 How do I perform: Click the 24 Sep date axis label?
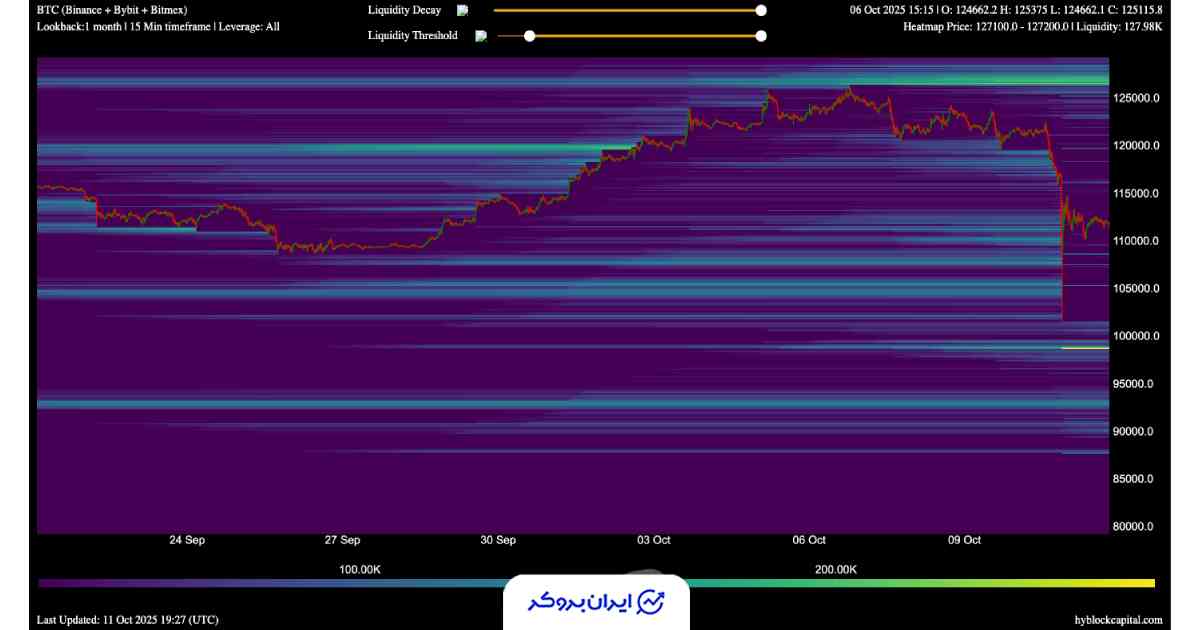(187, 540)
